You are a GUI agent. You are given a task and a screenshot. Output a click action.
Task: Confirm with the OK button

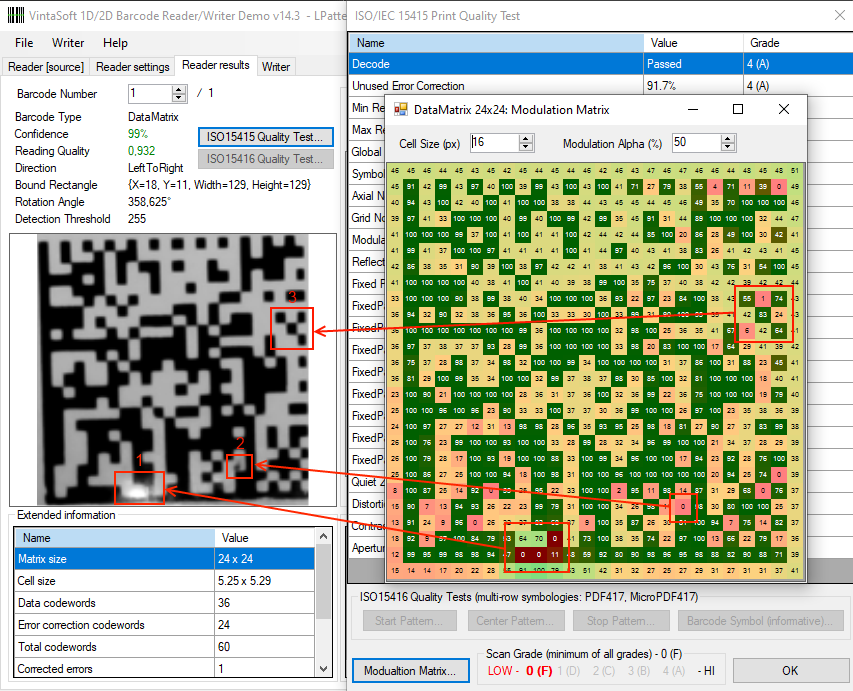tap(789, 670)
